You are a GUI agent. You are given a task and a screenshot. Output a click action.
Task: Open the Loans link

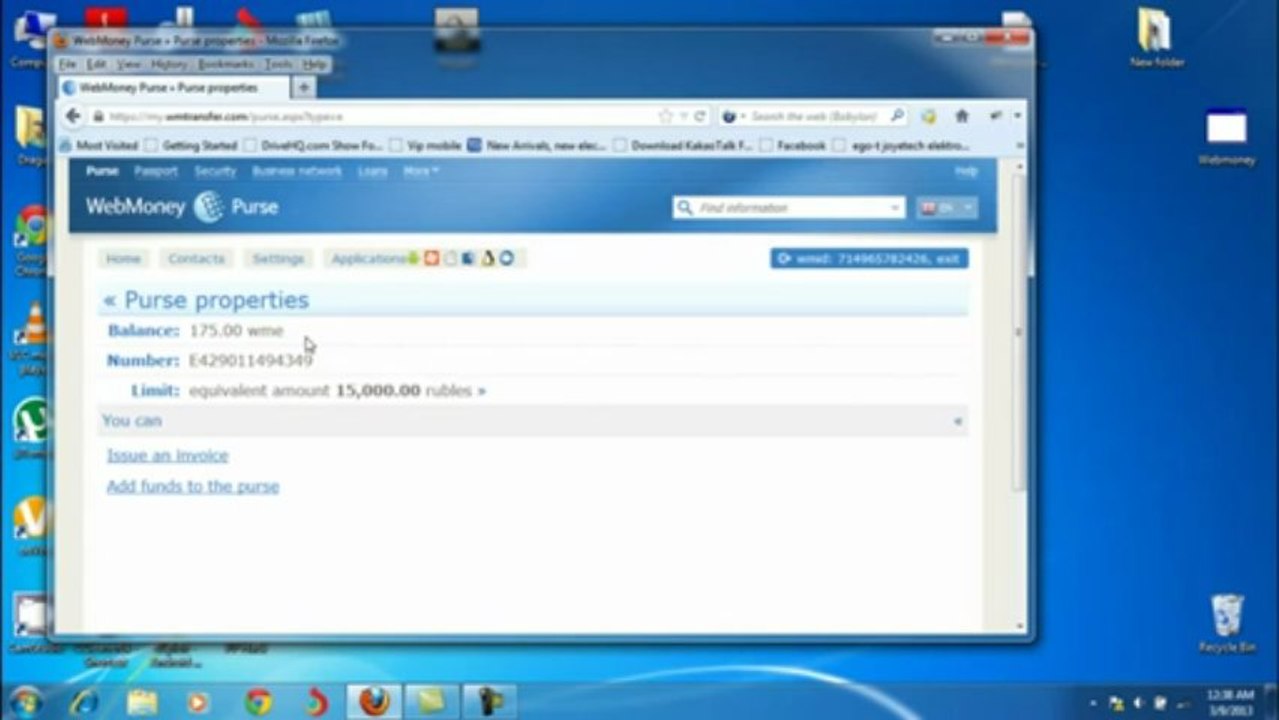372,171
